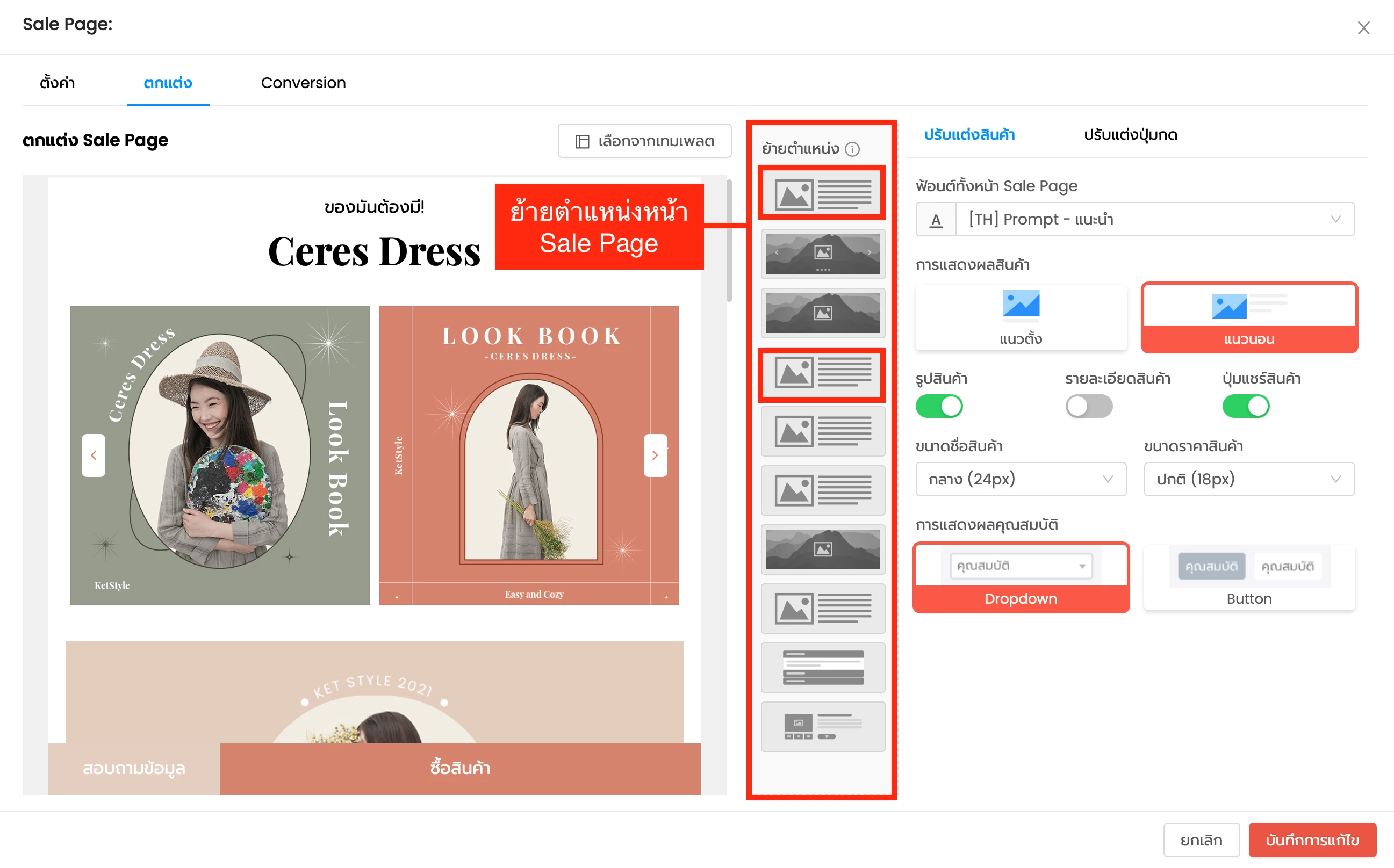1394x868 pixels.
Task: Select the first image-text section block
Action: [x=822, y=193]
